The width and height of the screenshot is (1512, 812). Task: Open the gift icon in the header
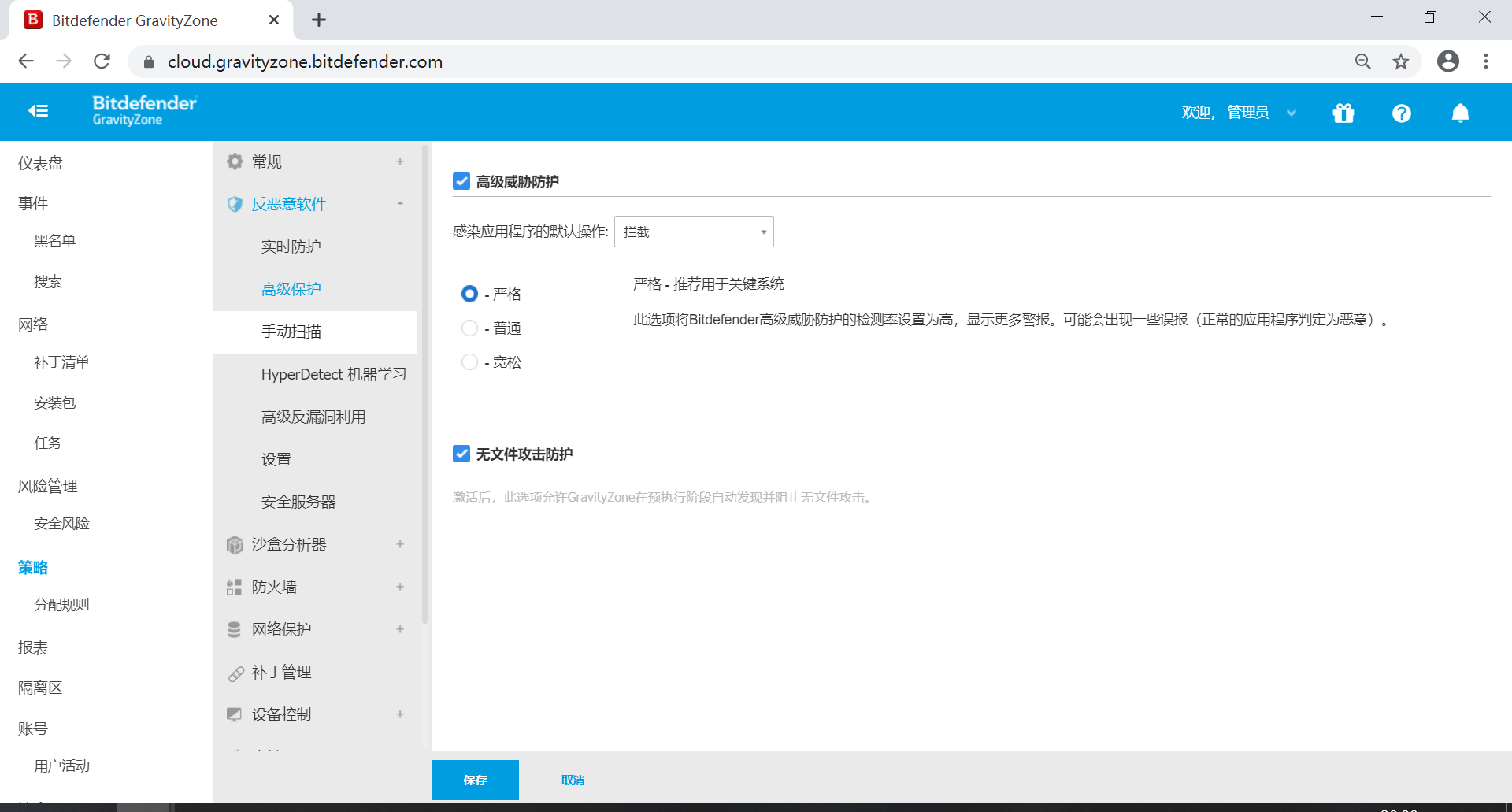[1343, 113]
